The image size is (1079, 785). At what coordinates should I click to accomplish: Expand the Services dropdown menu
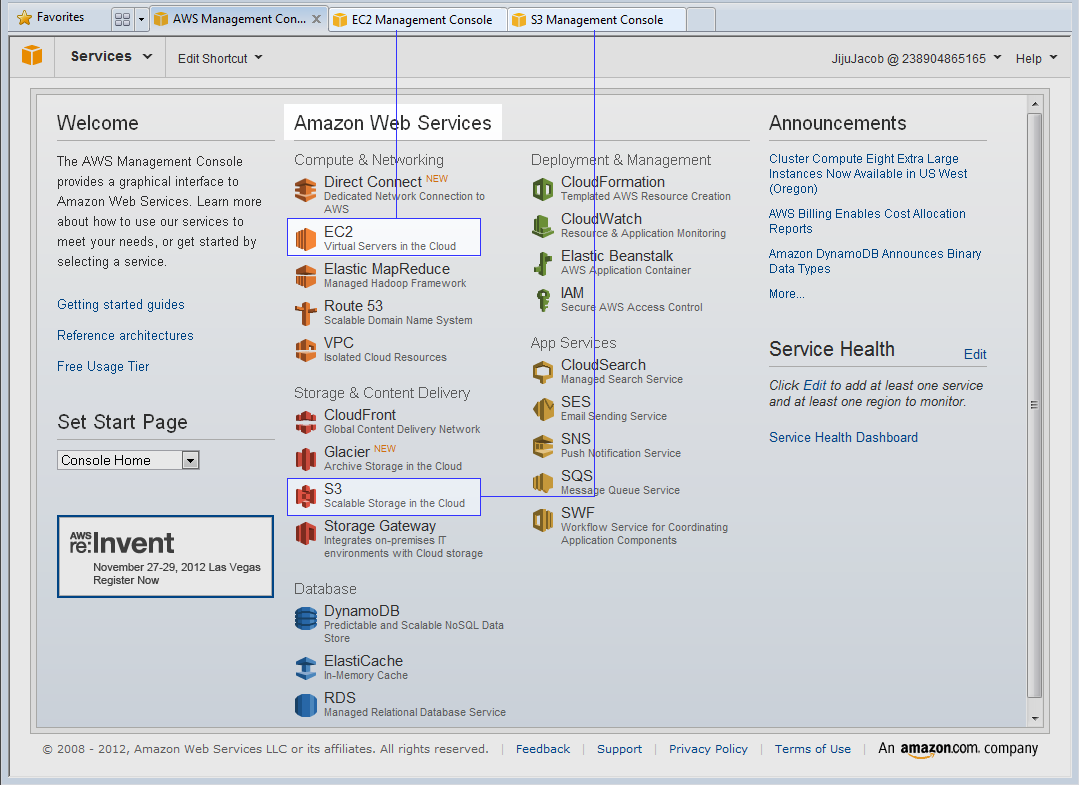111,57
